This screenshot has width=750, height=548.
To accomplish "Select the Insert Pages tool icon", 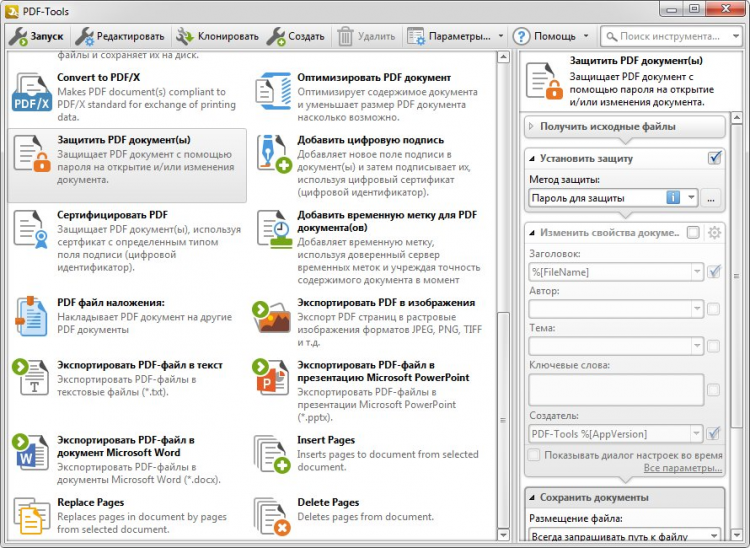I will pos(272,454).
